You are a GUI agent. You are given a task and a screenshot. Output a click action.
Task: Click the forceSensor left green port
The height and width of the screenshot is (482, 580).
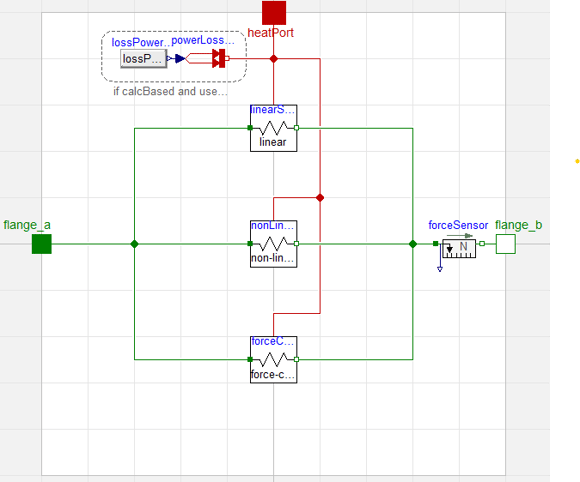[x=436, y=243]
